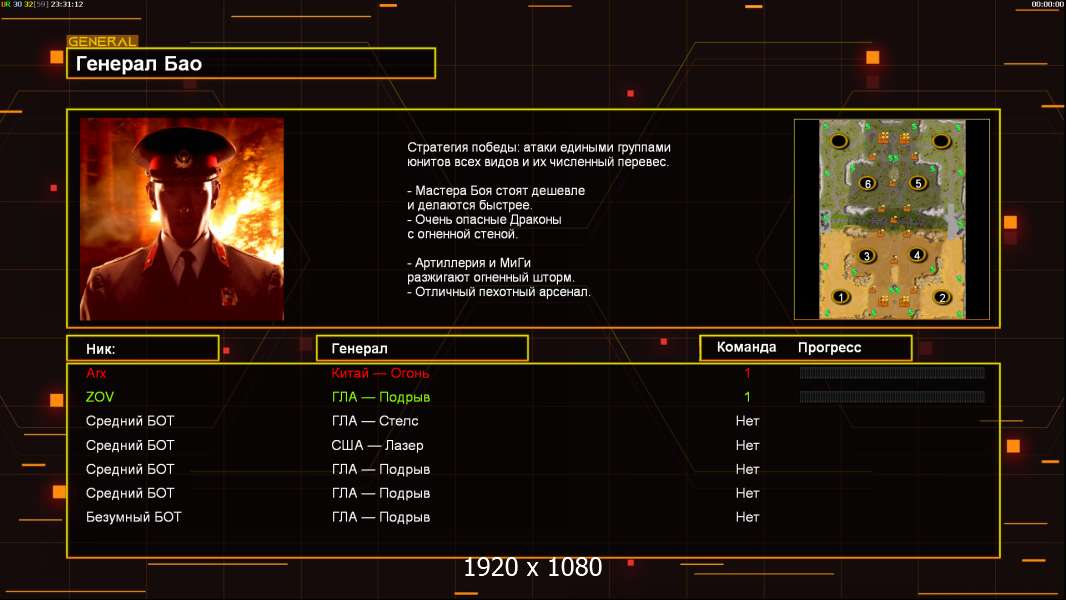The image size is (1066, 600).
Task: Click team number 1 in Arx's row
Action: tap(747, 373)
